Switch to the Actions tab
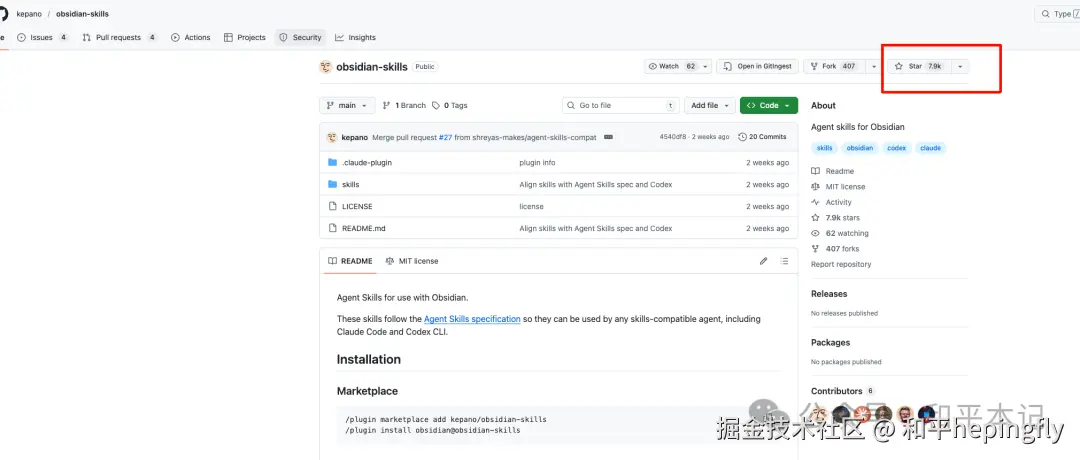This screenshot has width=1080, height=460. pos(191,37)
